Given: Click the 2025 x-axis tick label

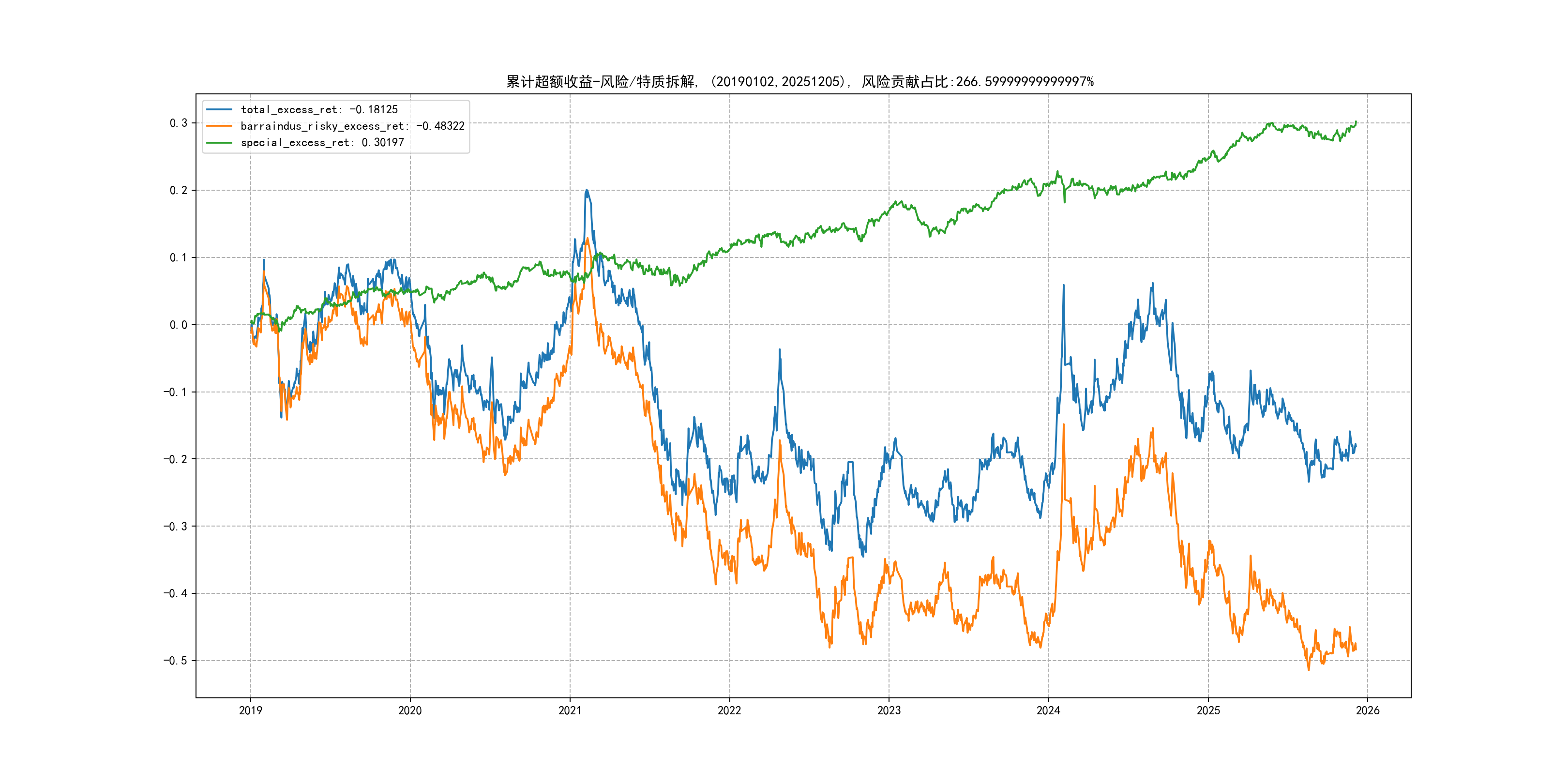Looking at the screenshot, I should pos(1208,710).
